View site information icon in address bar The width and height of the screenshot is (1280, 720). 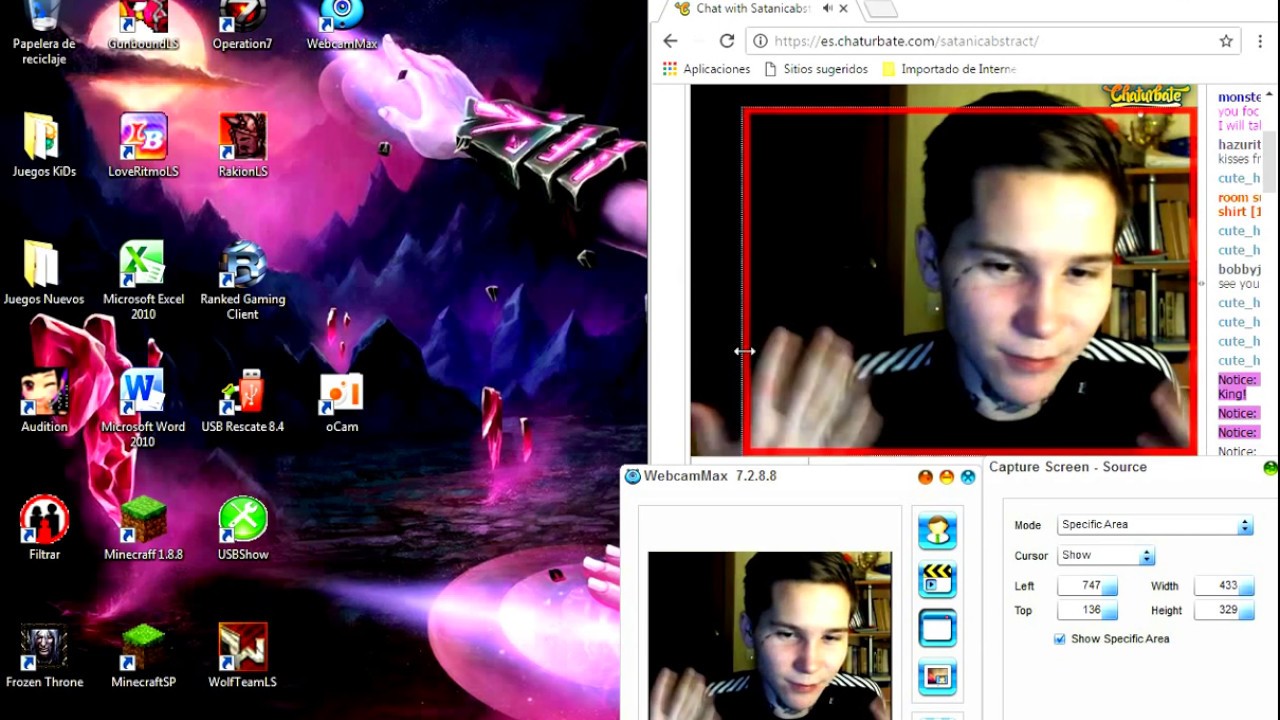760,41
